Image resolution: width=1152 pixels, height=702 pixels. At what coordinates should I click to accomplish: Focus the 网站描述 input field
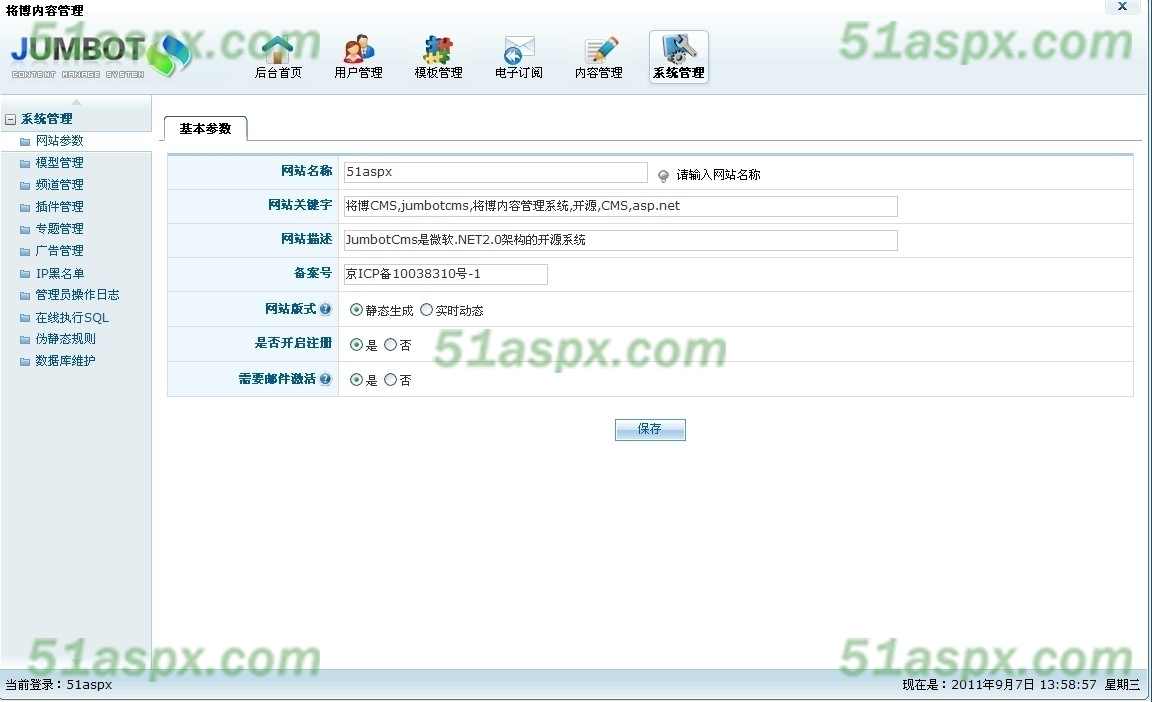click(x=620, y=240)
